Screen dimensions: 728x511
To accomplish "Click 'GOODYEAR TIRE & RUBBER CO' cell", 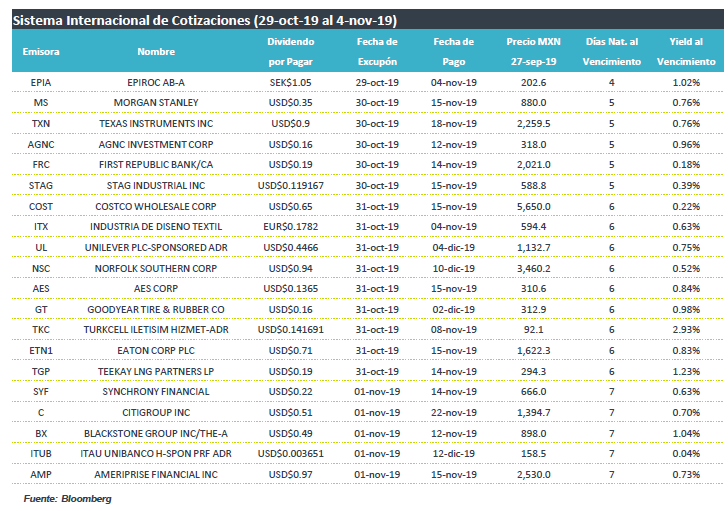I will [156, 309].
